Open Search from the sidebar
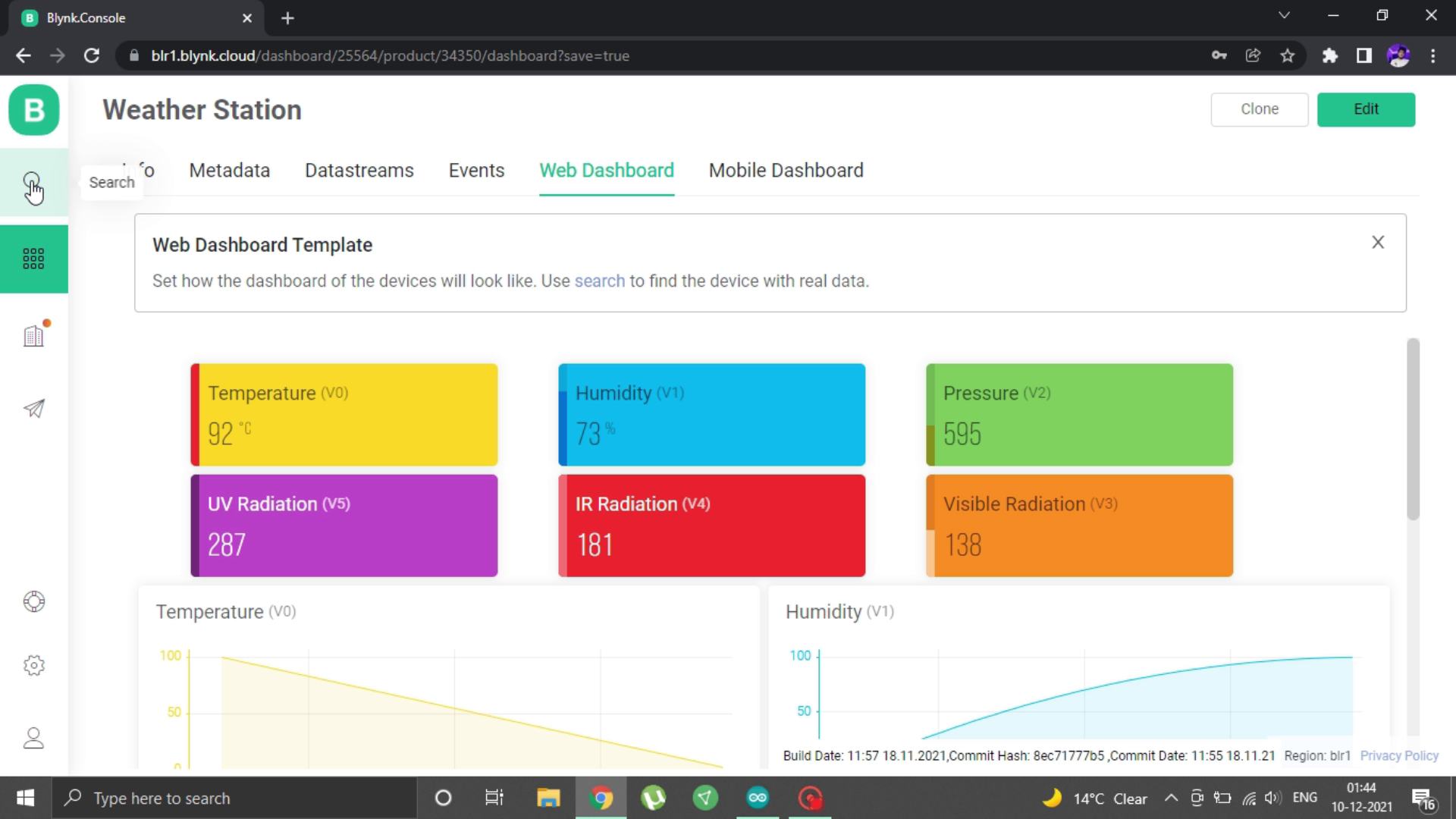The image size is (1456, 819). (x=33, y=183)
